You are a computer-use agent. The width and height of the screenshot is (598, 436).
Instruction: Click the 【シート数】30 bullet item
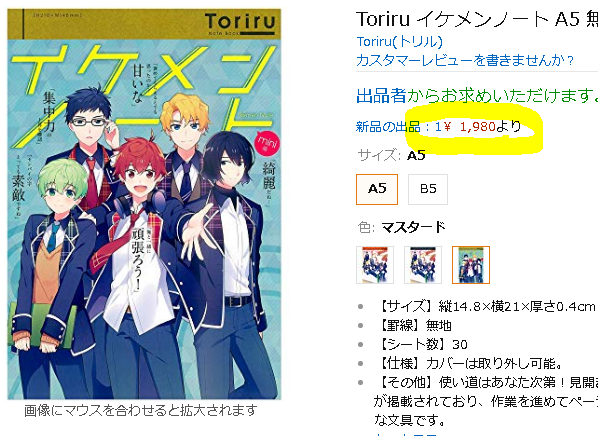(x=421, y=344)
